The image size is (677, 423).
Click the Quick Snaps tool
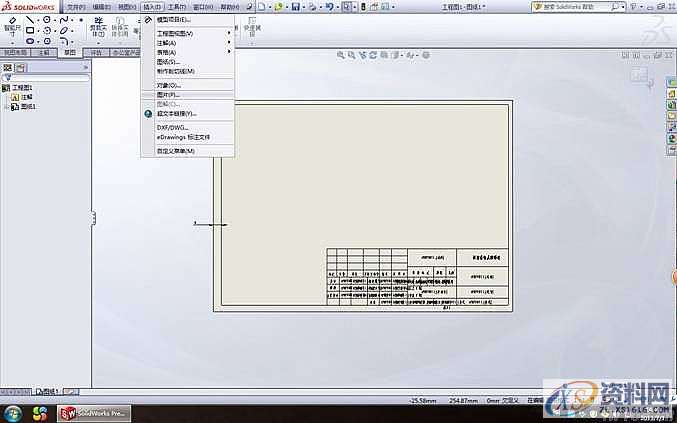[252, 27]
